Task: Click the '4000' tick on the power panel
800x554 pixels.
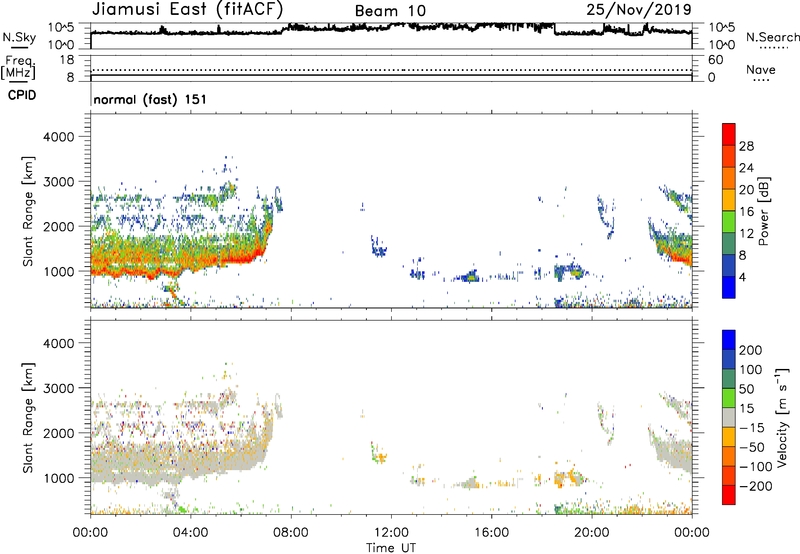Action: (x=58, y=137)
